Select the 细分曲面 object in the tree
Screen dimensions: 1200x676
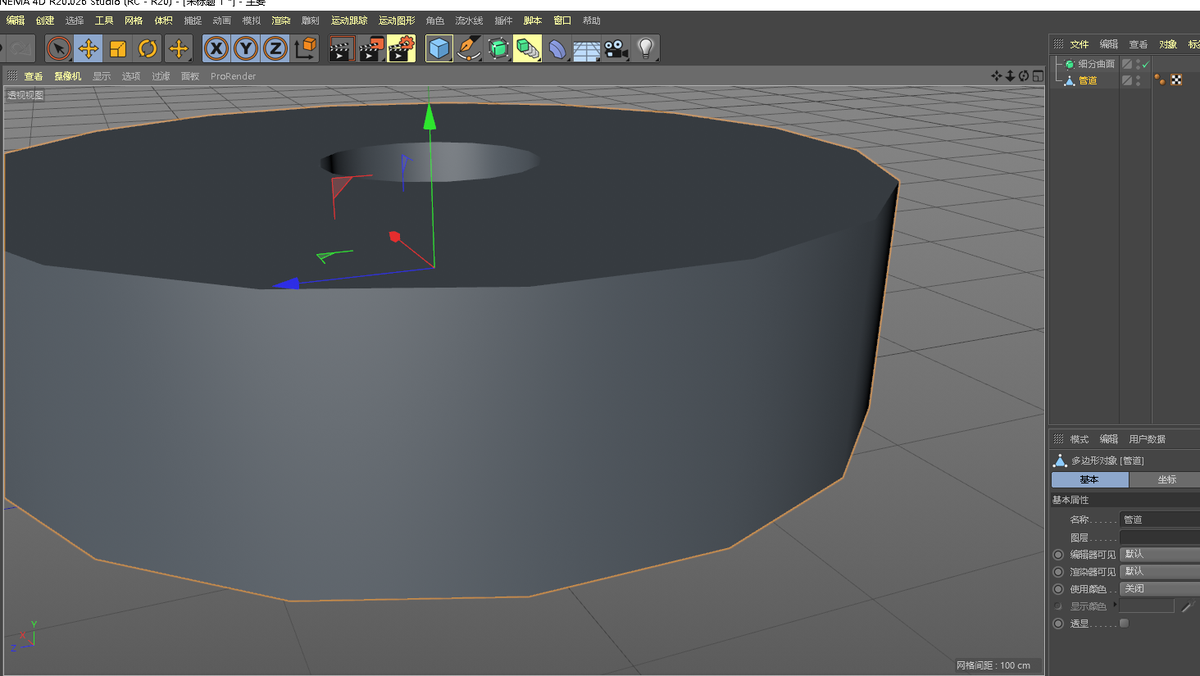[x=1096, y=64]
